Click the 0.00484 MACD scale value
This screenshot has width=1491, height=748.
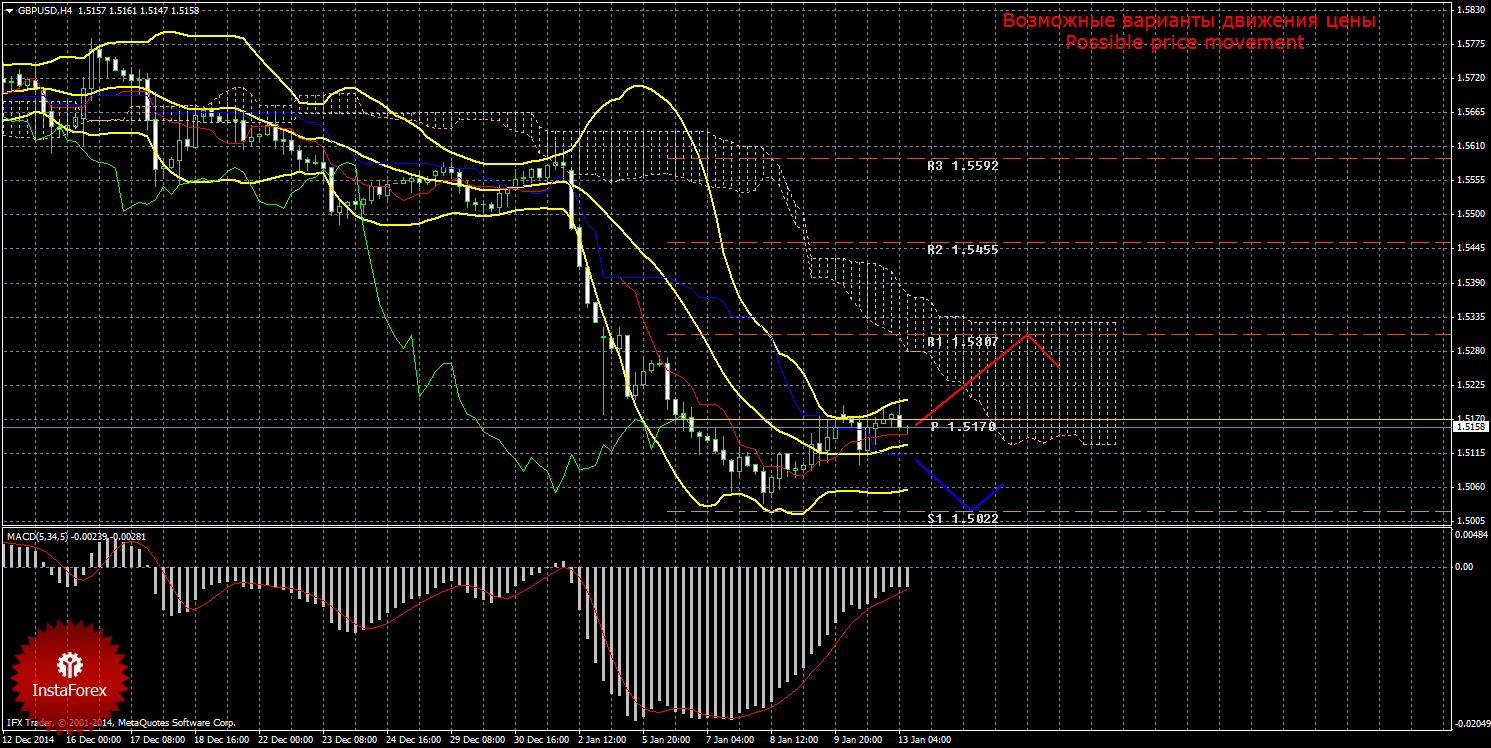click(x=1470, y=535)
